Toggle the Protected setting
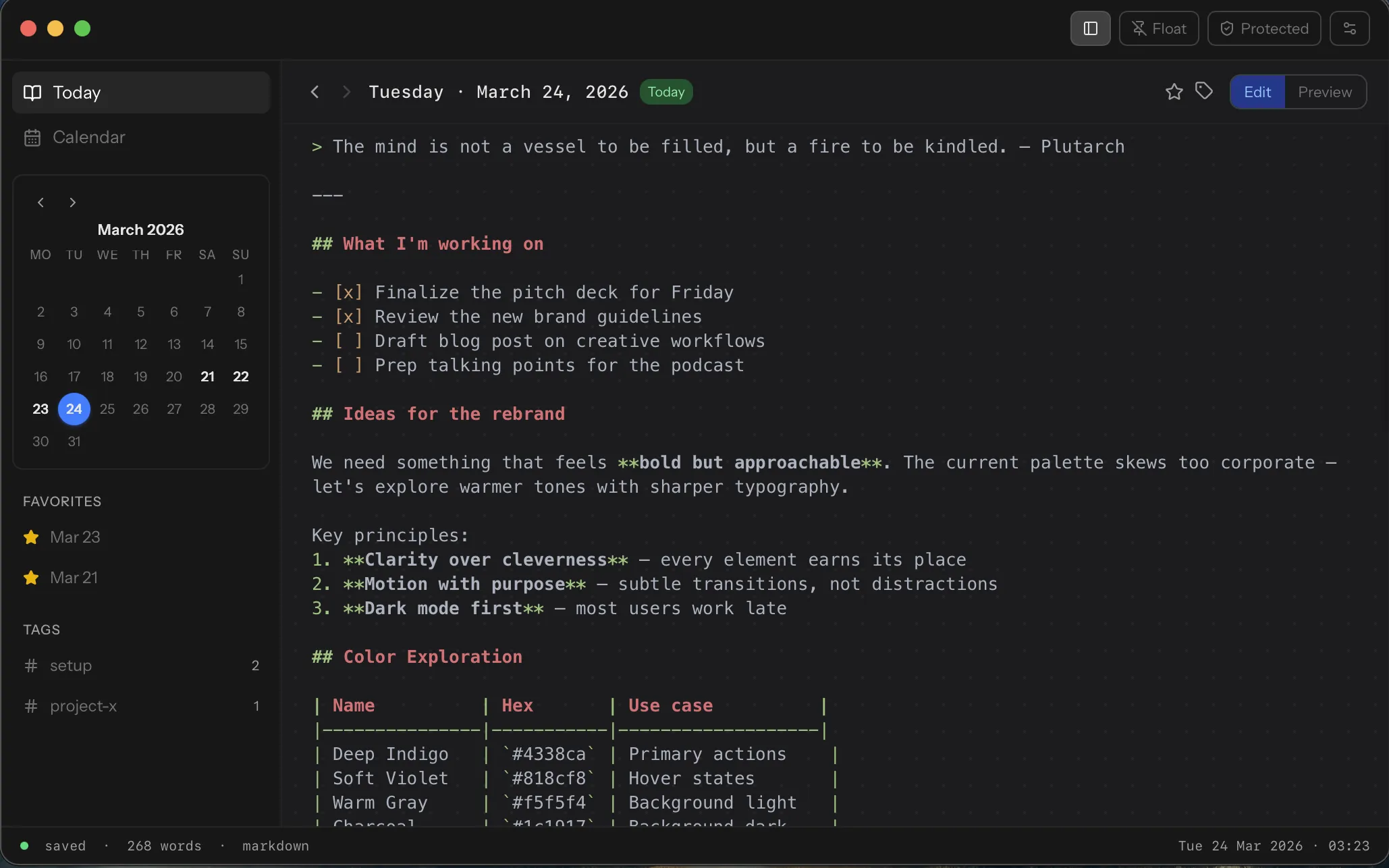The width and height of the screenshot is (1389, 868). [x=1263, y=28]
